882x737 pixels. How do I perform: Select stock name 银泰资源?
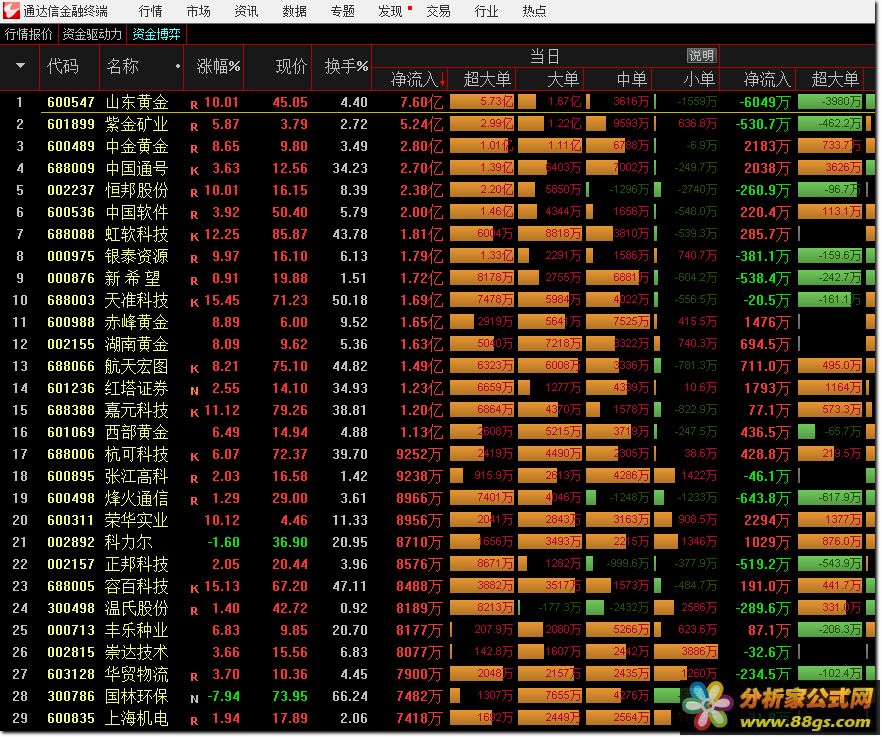(x=137, y=256)
